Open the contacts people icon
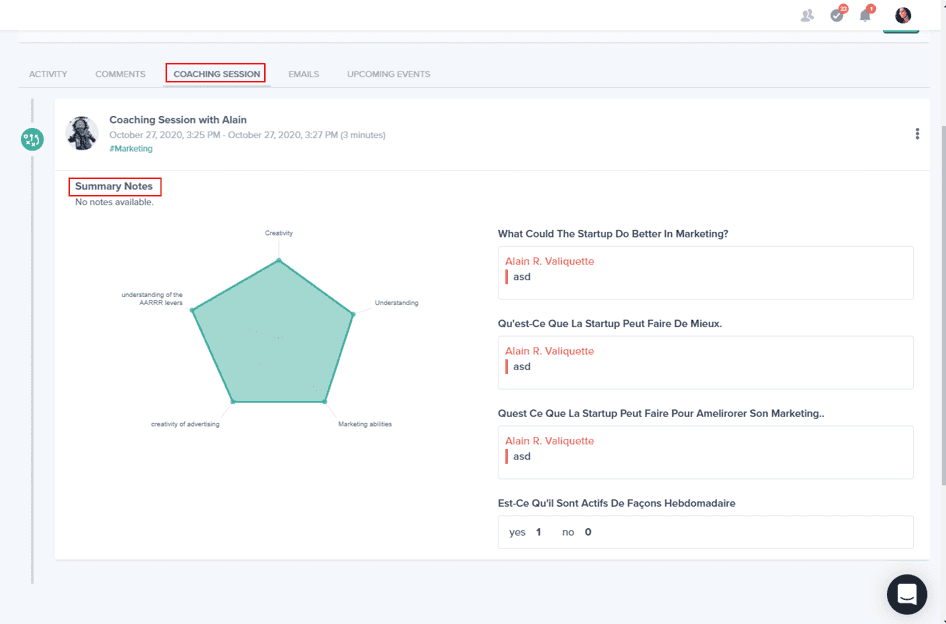946x624 pixels. pos(807,15)
